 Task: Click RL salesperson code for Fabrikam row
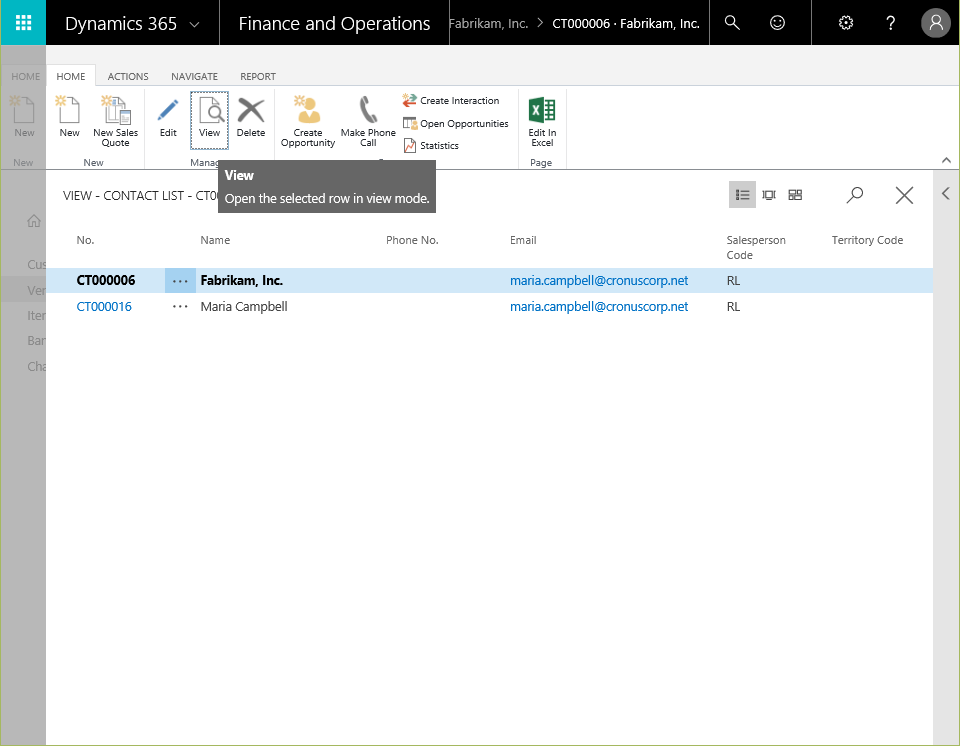point(733,281)
